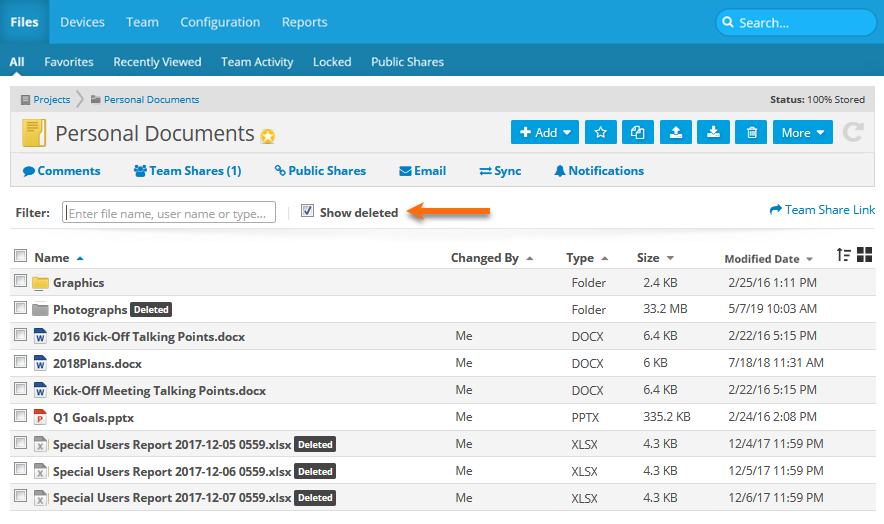Viewport: 884px width, 524px height.
Task: Open the Team Share Link
Action: click(822, 210)
